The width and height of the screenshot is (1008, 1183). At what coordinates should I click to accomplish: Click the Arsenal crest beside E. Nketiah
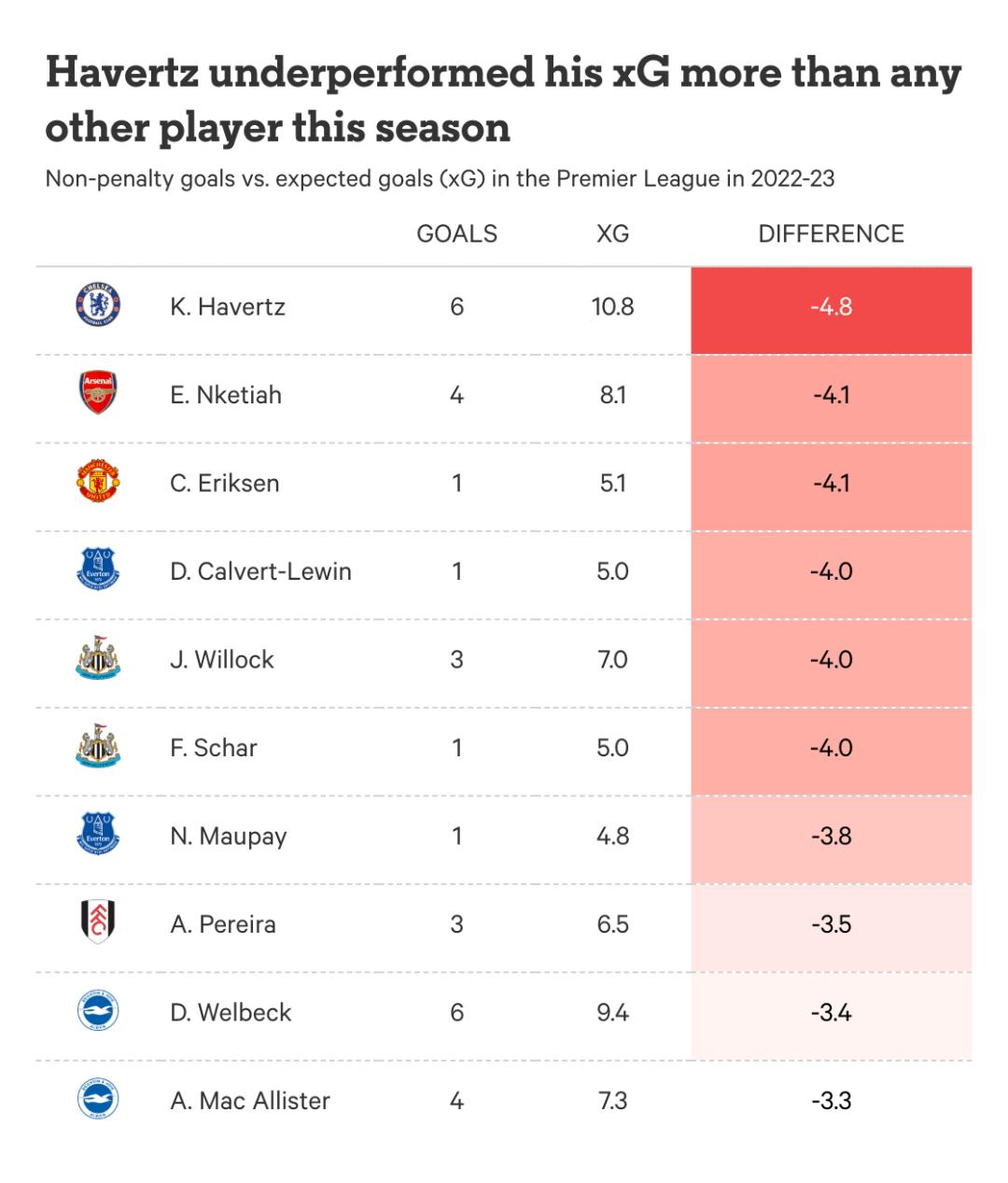point(98,393)
